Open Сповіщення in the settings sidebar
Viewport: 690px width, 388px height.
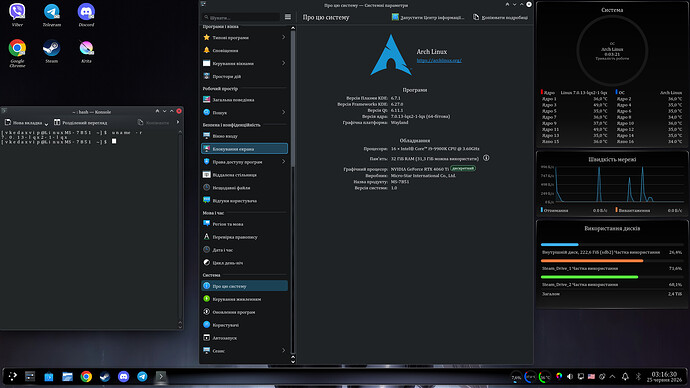245,51
